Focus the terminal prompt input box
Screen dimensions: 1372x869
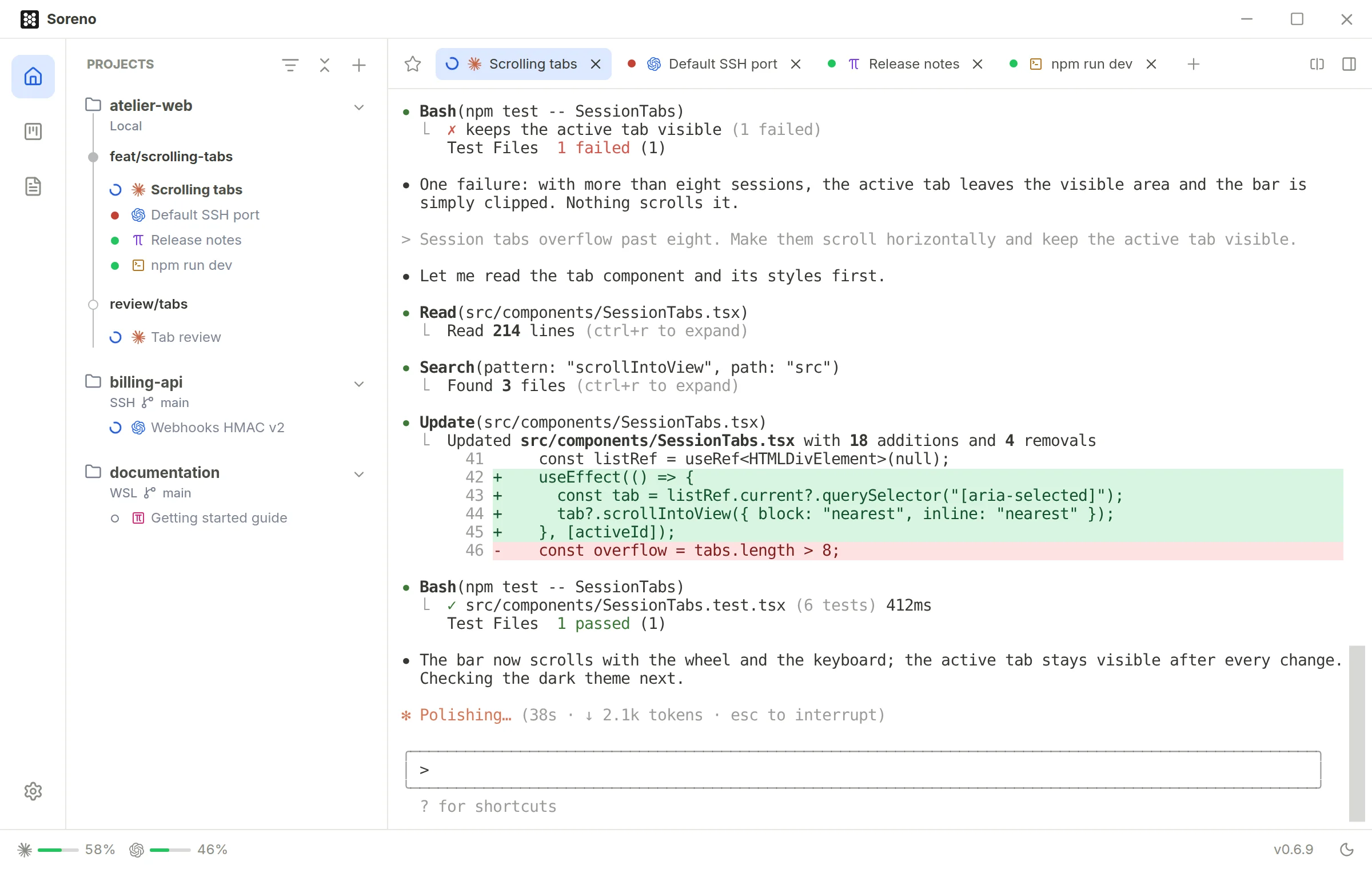click(863, 770)
